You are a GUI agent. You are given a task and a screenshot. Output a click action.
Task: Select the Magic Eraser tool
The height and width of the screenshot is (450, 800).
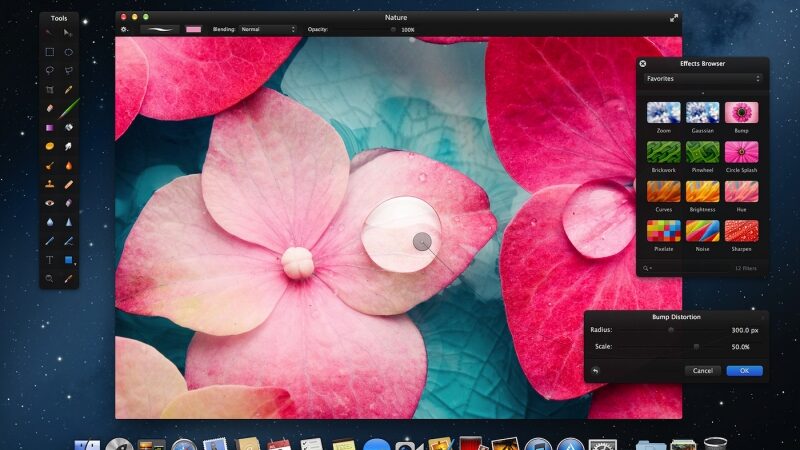(x=68, y=203)
